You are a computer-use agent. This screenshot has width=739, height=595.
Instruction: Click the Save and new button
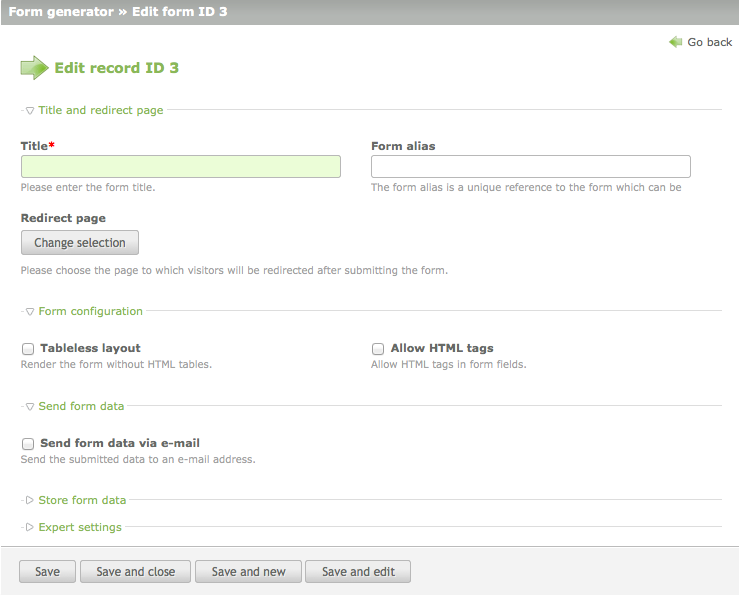point(249,572)
